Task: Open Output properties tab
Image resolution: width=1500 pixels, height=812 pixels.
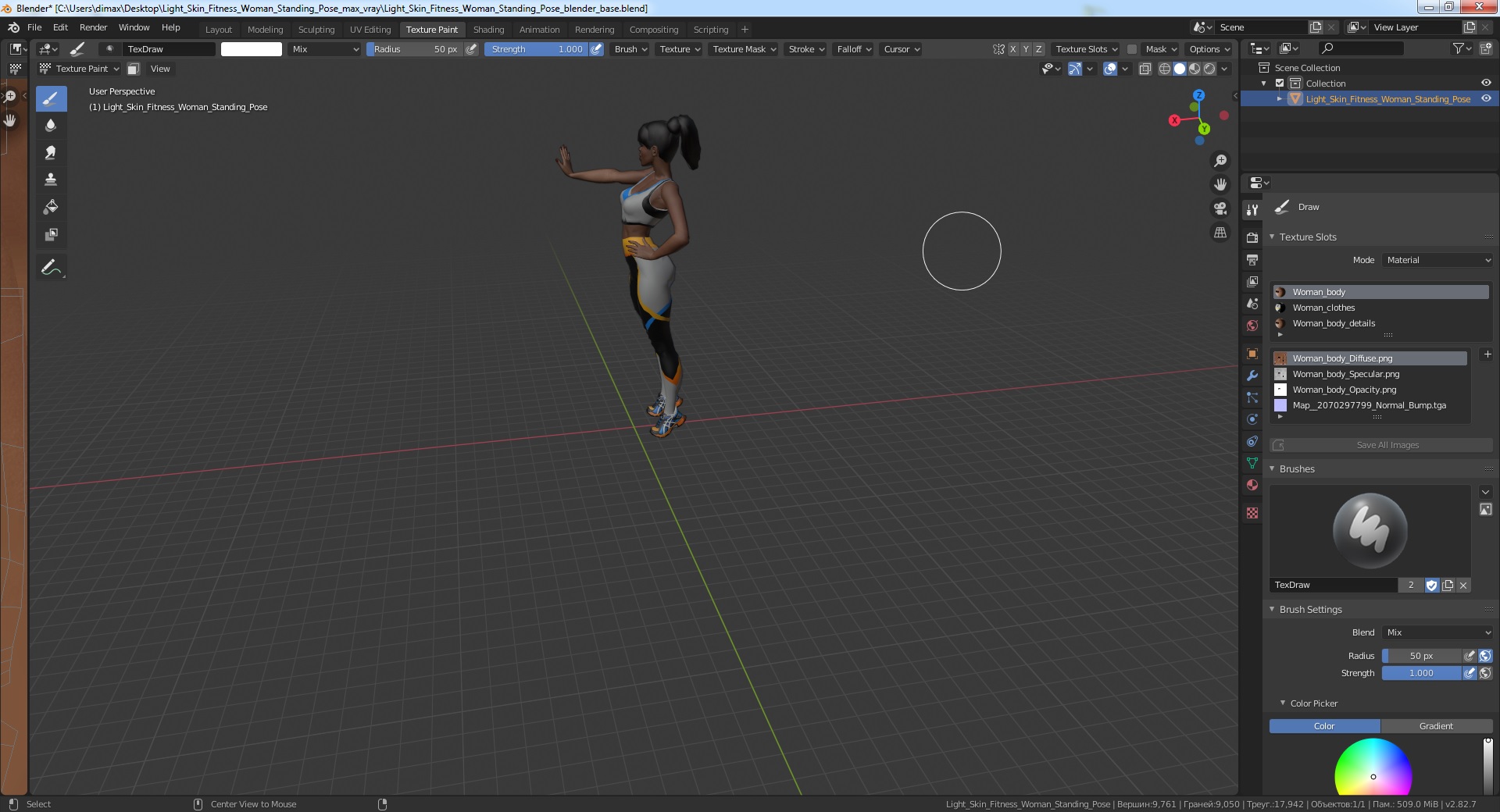Action: [1252, 259]
